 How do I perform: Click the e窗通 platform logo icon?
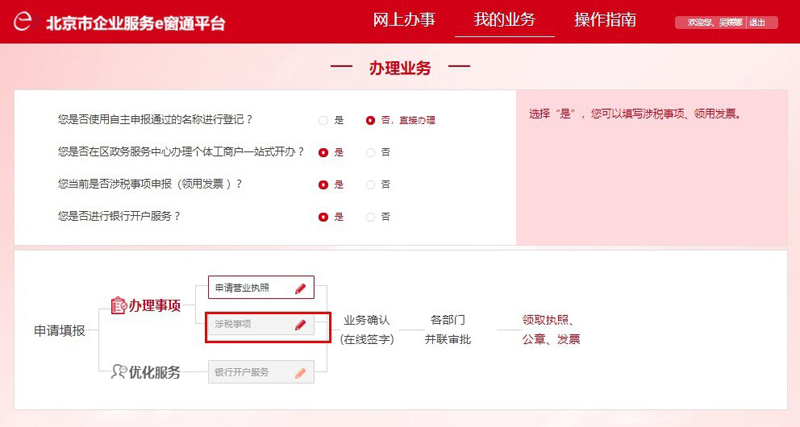click(23, 22)
